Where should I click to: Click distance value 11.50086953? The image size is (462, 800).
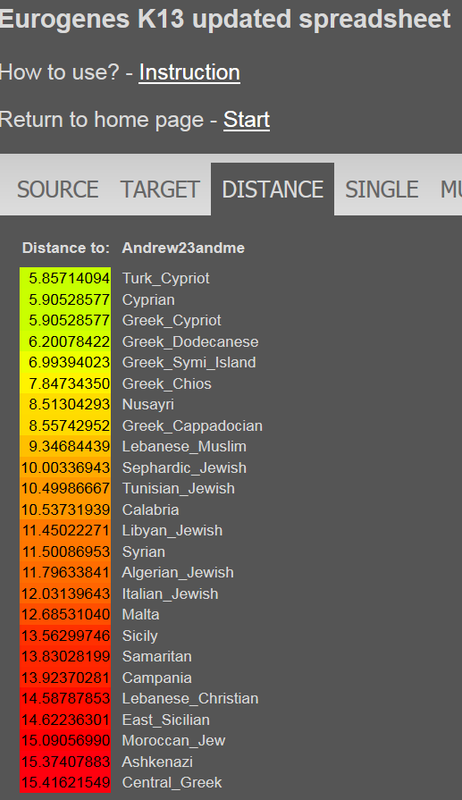coord(65,552)
